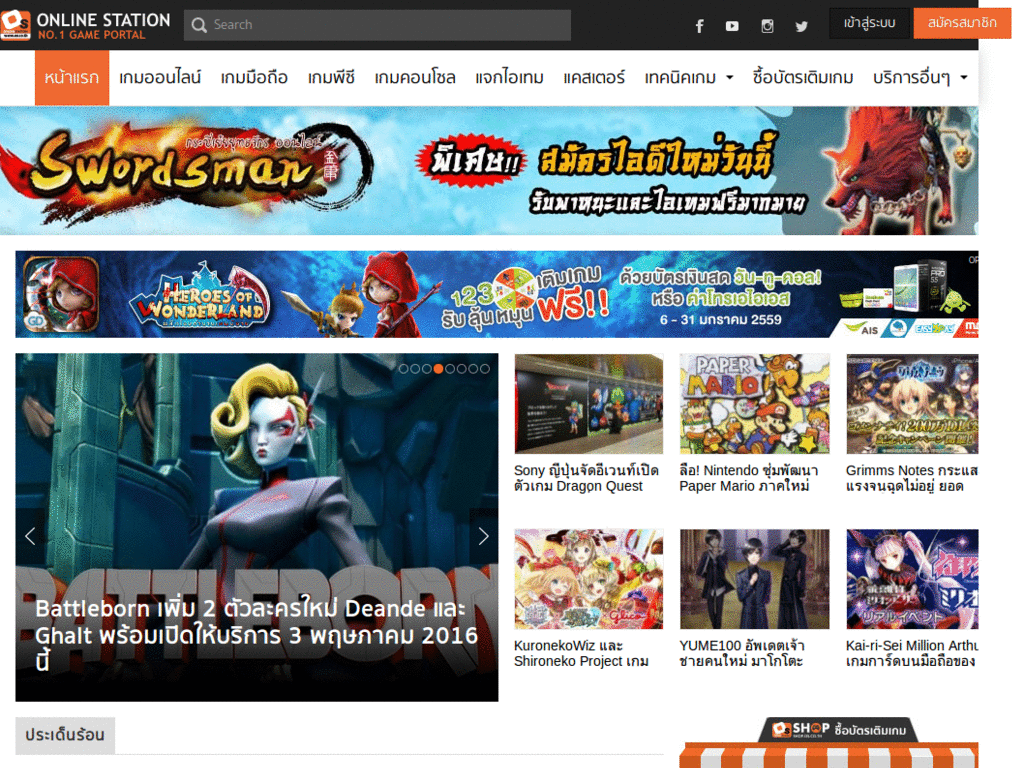The height and width of the screenshot is (768, 1024).
Task: Open the Paper Mario thumbnail
Action: [754, 404]
